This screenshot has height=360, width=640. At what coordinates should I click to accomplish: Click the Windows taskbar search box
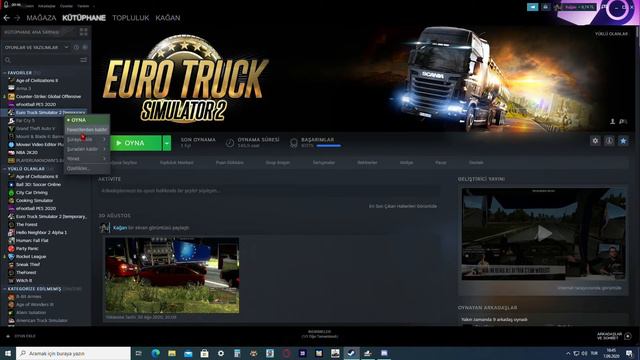pyautogui.click(x=73, y=353)
